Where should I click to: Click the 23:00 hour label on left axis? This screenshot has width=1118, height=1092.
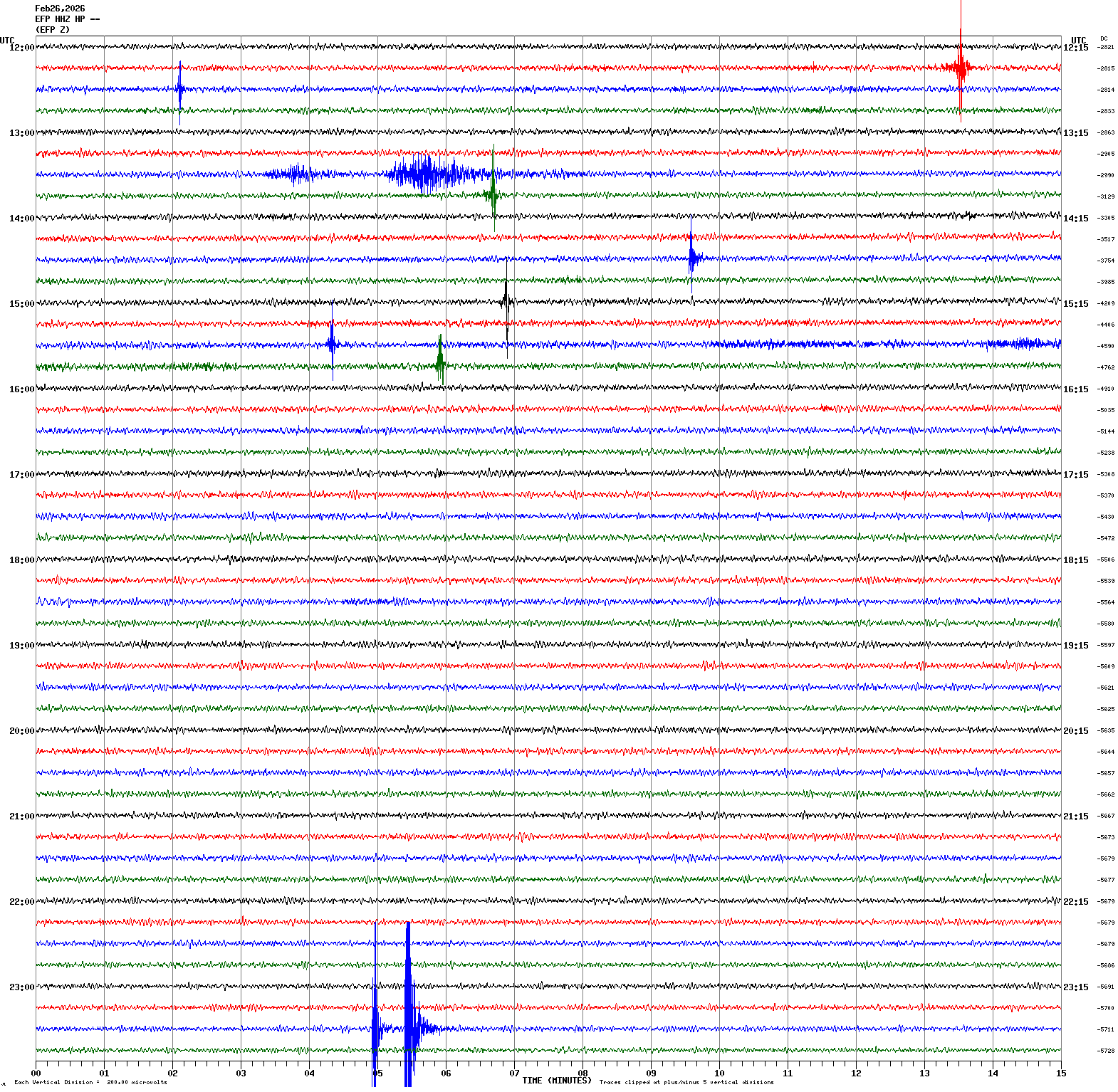coord(21,987)
